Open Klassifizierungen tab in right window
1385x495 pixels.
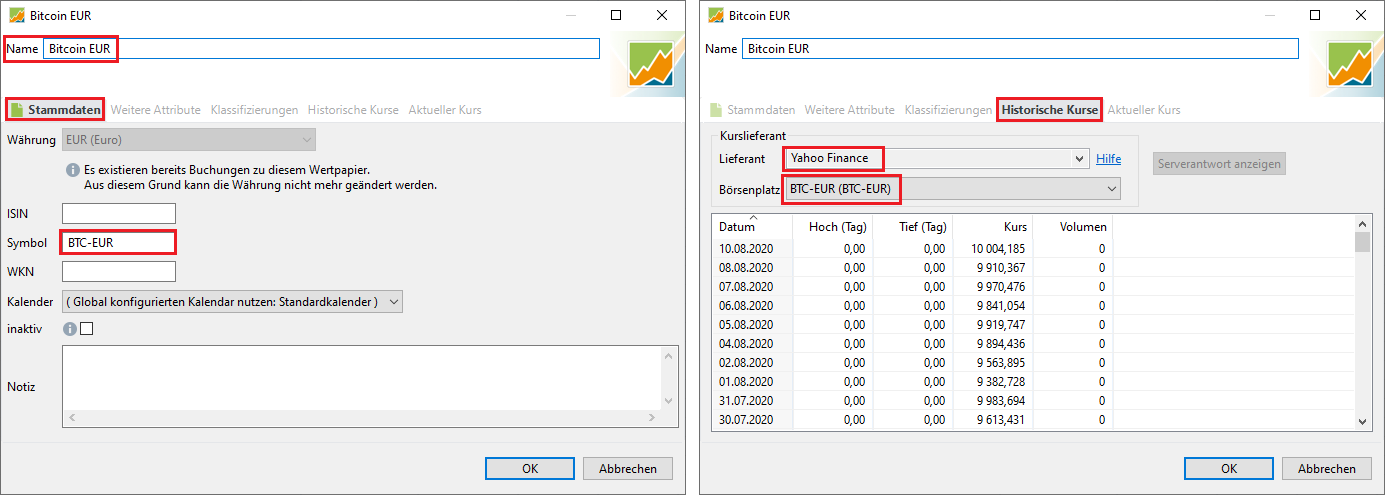click(948, 110)
